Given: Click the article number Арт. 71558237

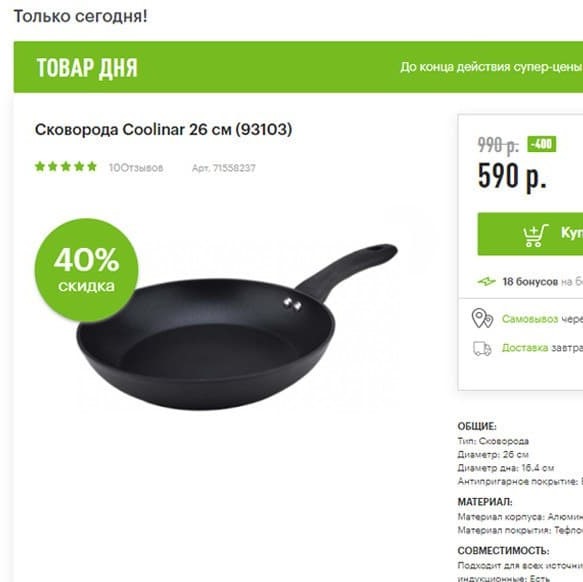Looking at the screenshot, I should coord(223,168).
